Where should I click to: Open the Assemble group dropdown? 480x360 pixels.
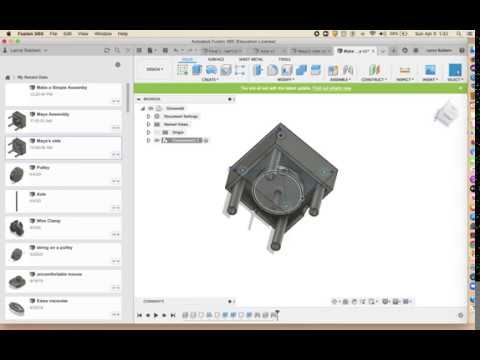[340, 80]
